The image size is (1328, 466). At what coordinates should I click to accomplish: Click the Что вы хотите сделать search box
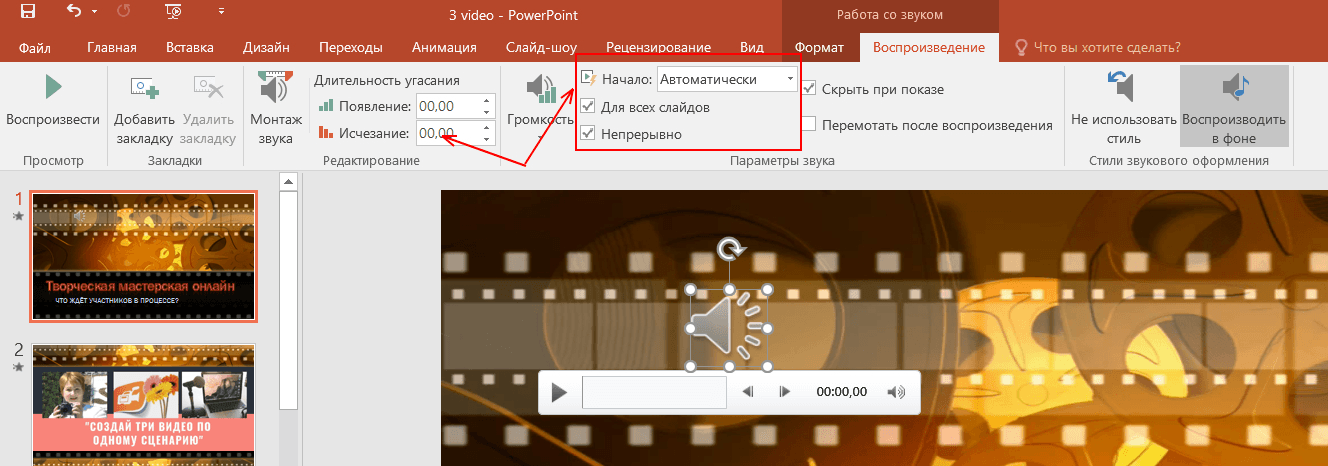pos(1098,47)
